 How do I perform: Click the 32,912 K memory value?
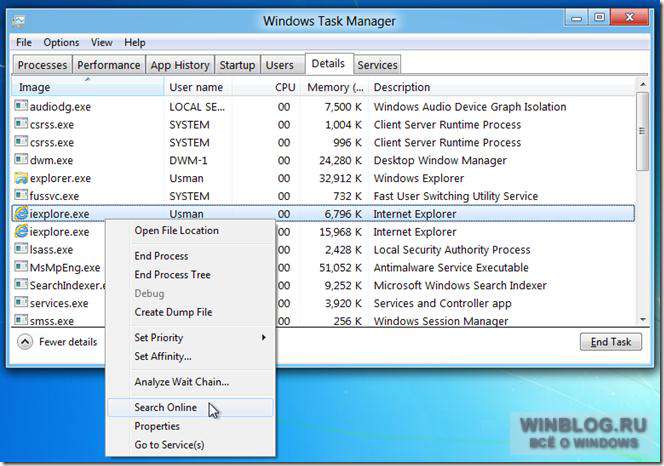point(340,178)
